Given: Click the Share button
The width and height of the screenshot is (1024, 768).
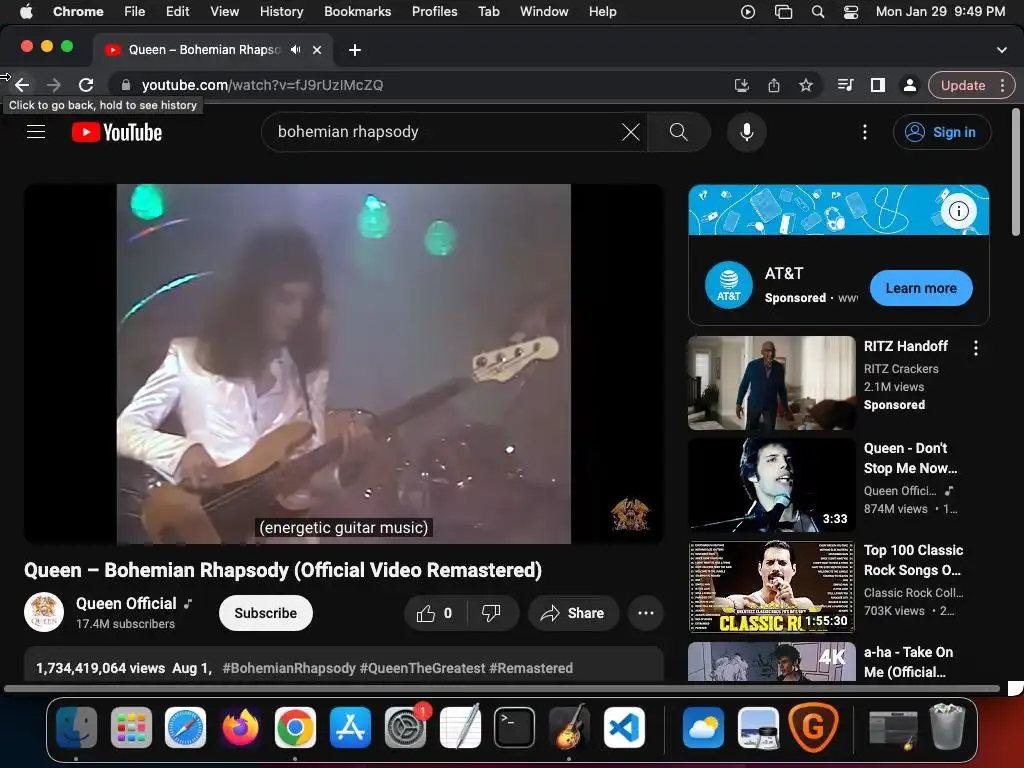Looking at the screenshot, I should 573,613.
